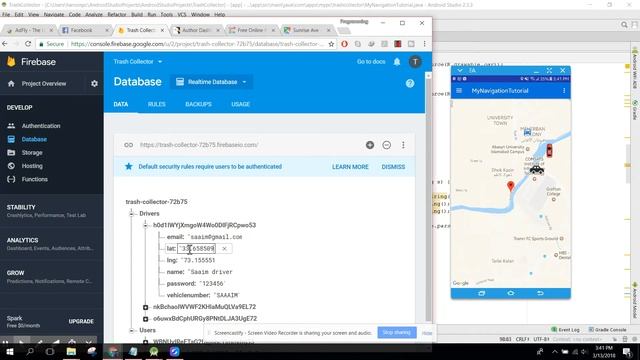640x360 pixels.
Task: Open project settings gear in Firebase sidebar
Action: click(x=94, y=84)
